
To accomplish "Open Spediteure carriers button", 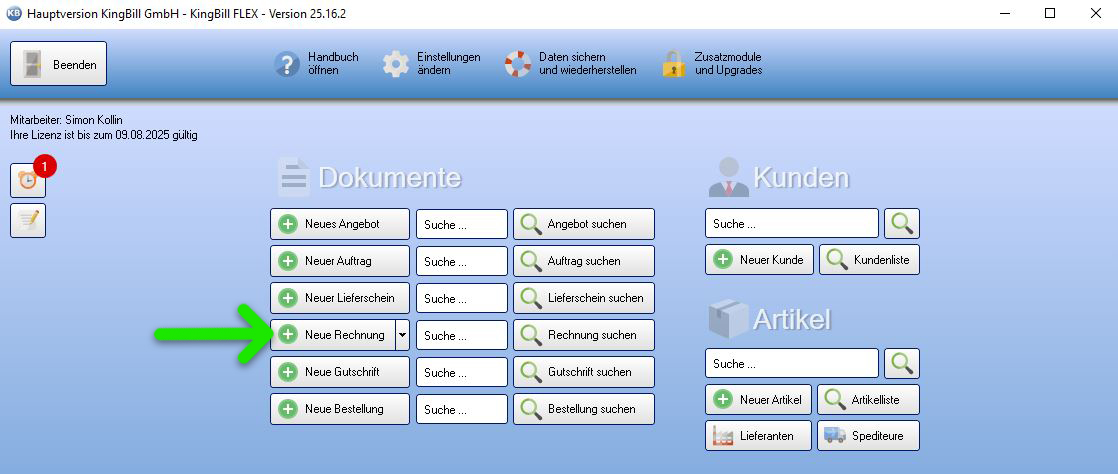I will click(868, 436).
